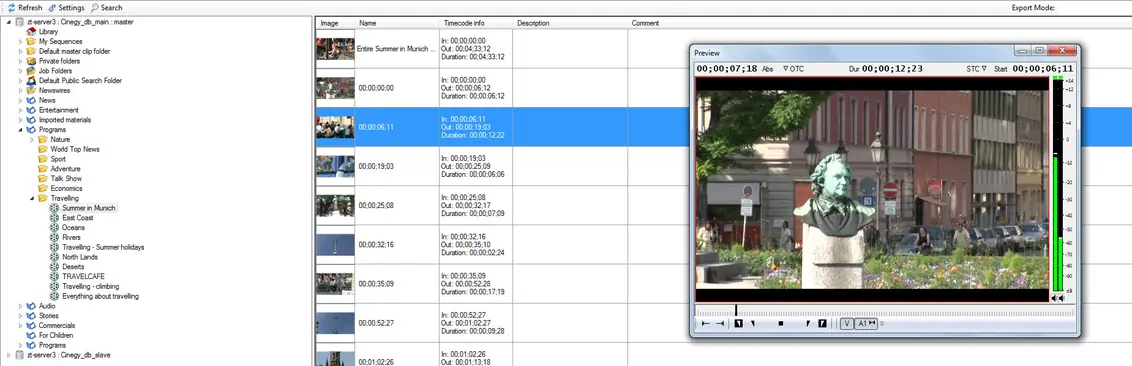This screenshot has width=1132, height=366.
Task: Click the Private folders icon
Action: pos(31,61)
